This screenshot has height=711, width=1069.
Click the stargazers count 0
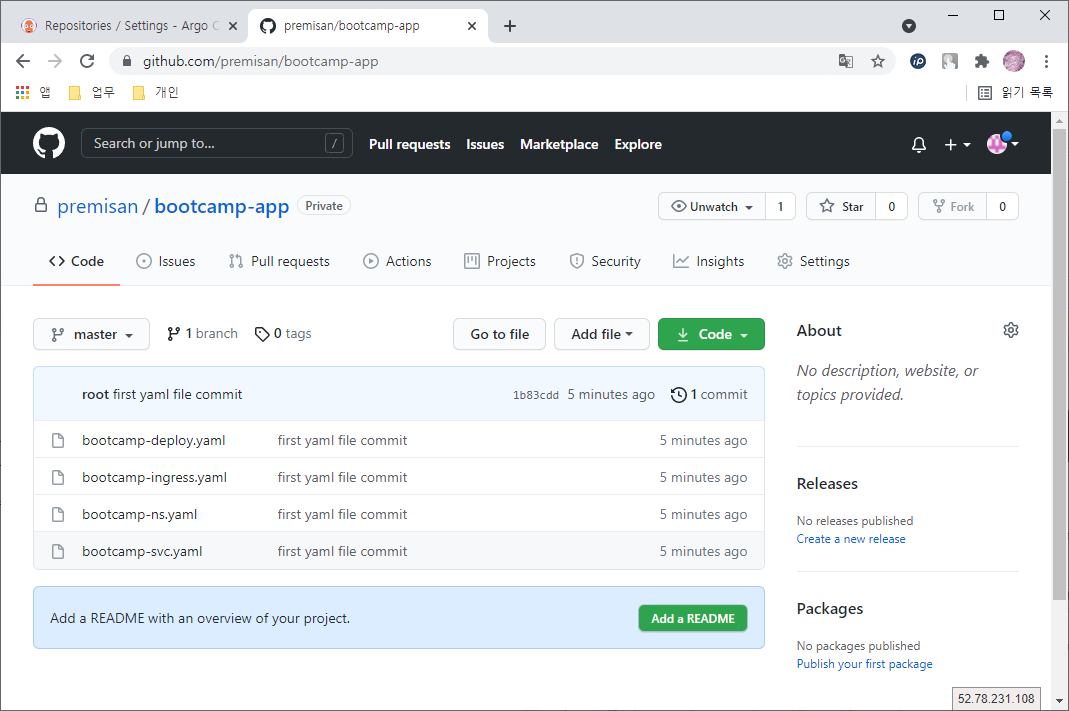[892, 207]
